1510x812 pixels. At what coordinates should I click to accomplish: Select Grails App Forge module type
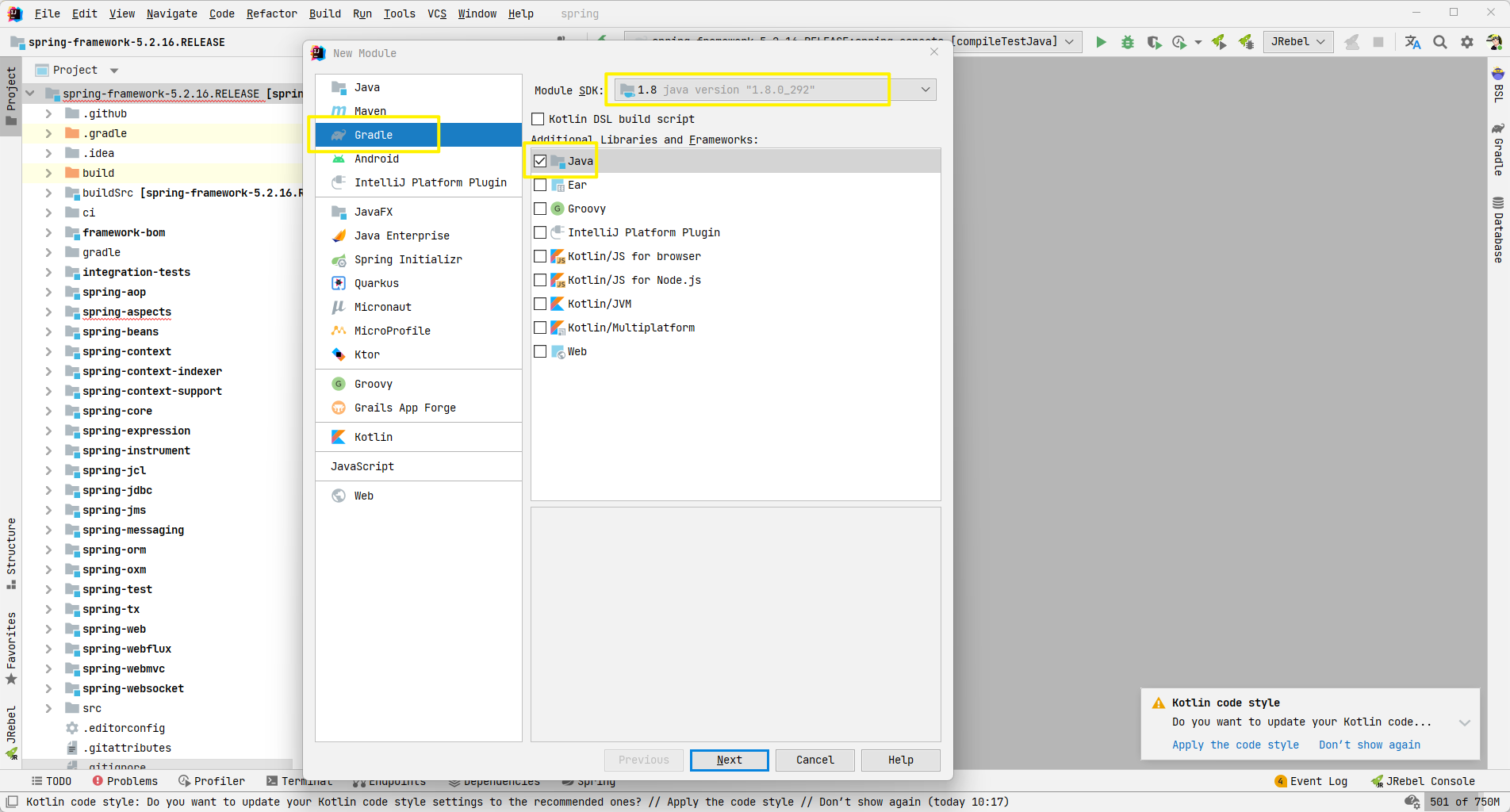tap(418, 408)
